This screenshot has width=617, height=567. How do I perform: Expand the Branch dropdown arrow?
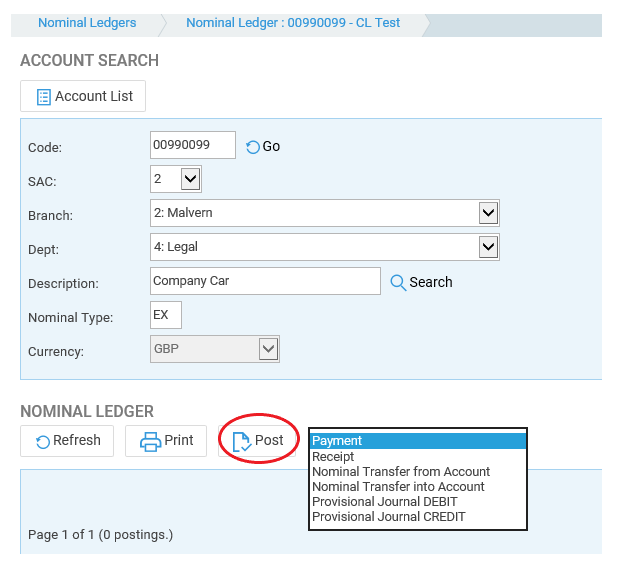click(488, 213)
